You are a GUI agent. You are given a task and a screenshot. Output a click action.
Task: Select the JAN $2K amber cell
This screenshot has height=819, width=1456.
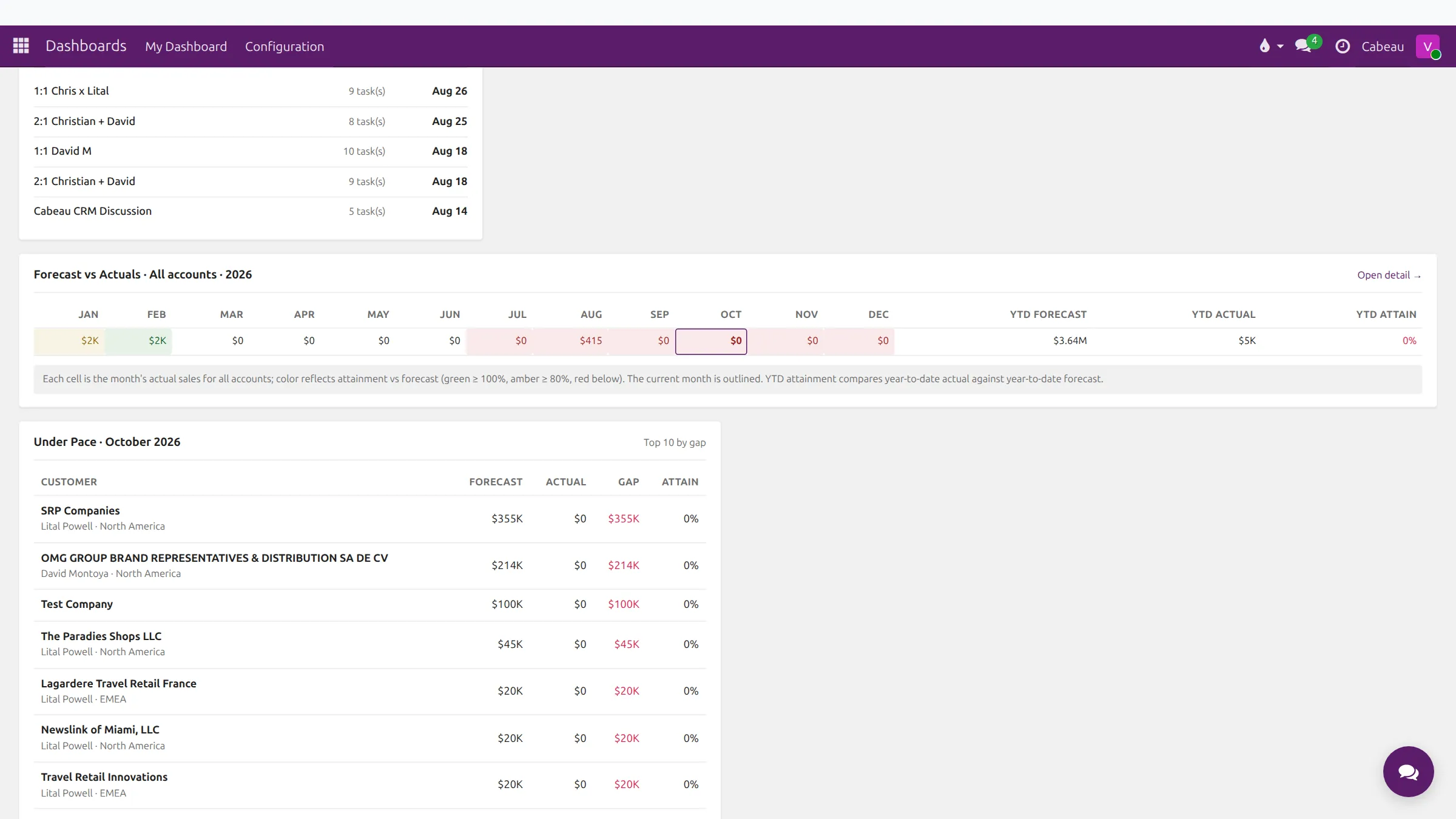(69, 341)
